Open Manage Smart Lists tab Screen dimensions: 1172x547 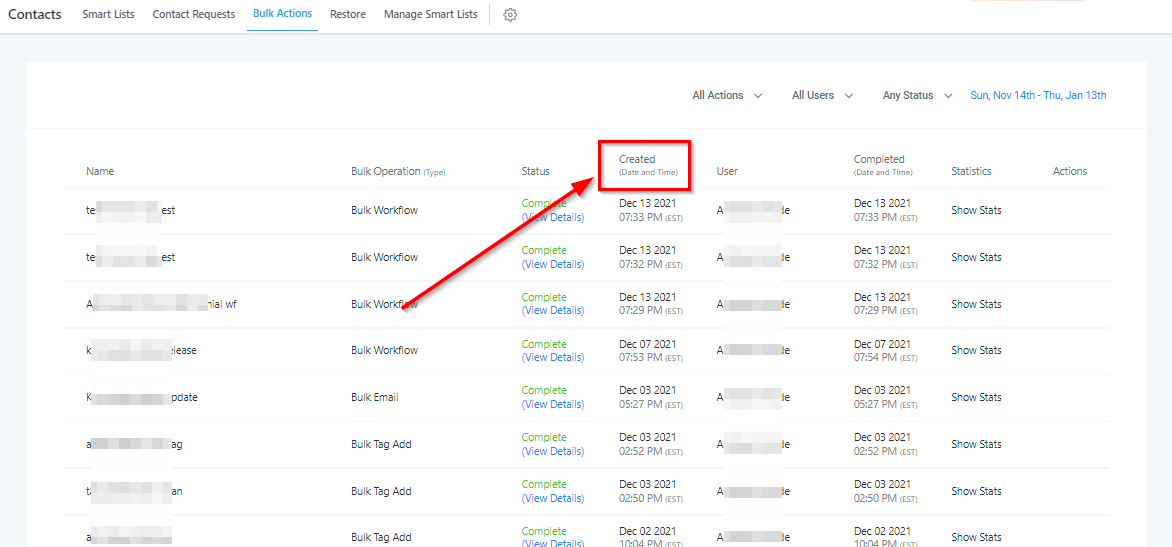click(x=430, y=15)
